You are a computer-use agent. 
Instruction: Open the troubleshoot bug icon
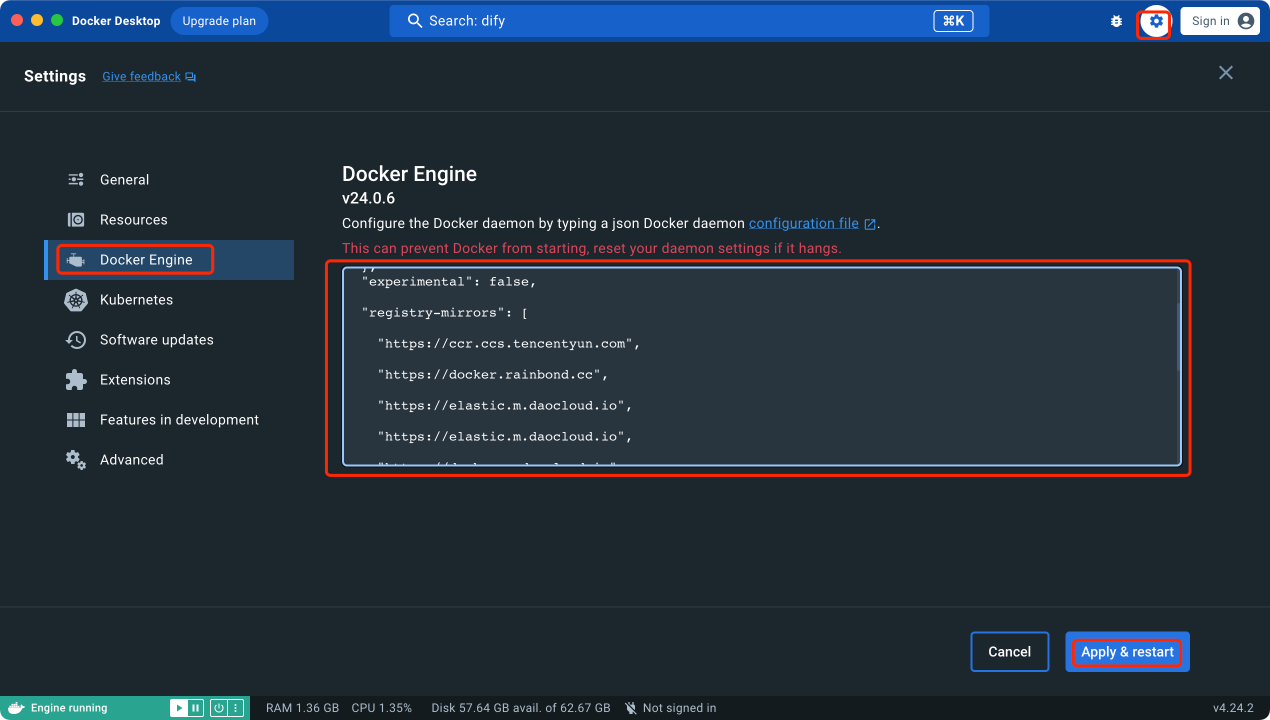coord(1116,21)
